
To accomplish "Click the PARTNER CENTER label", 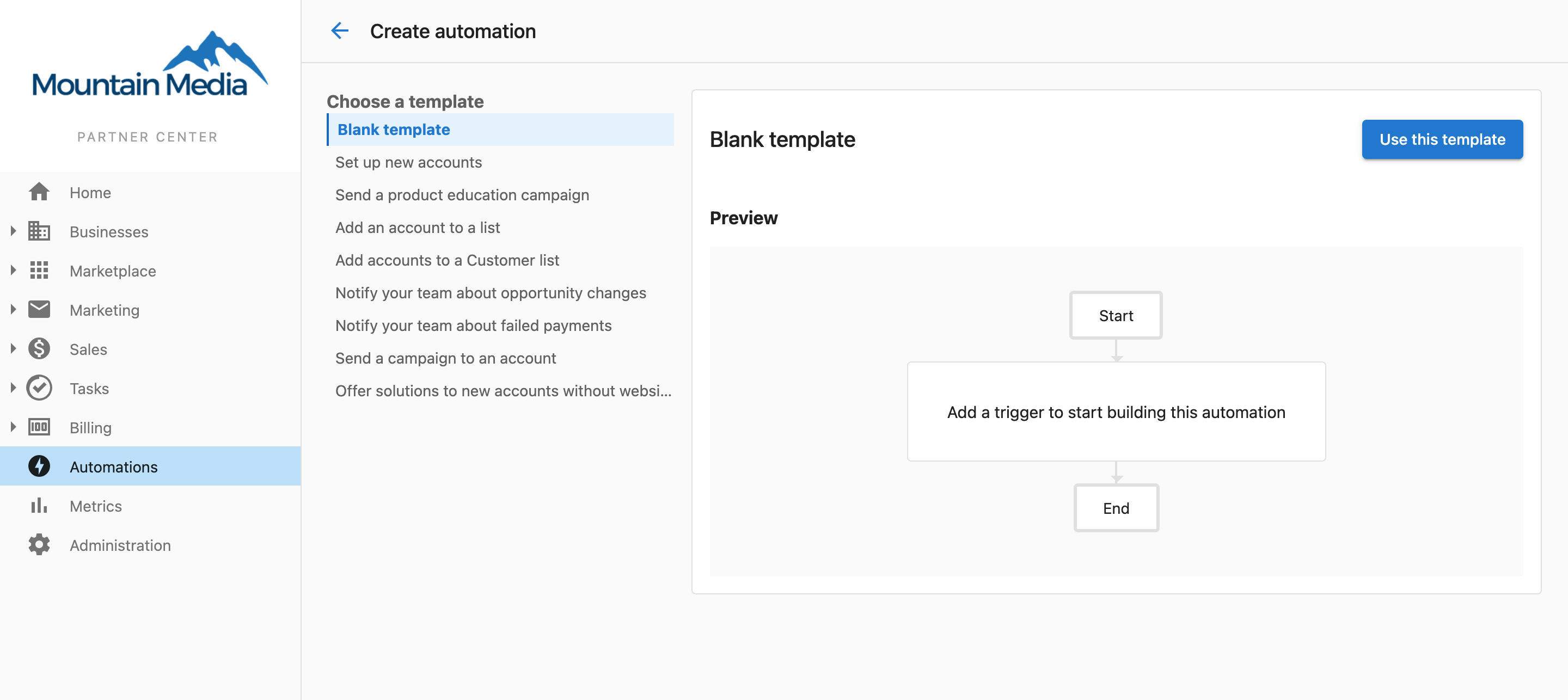I will click(x=148, y=137).
